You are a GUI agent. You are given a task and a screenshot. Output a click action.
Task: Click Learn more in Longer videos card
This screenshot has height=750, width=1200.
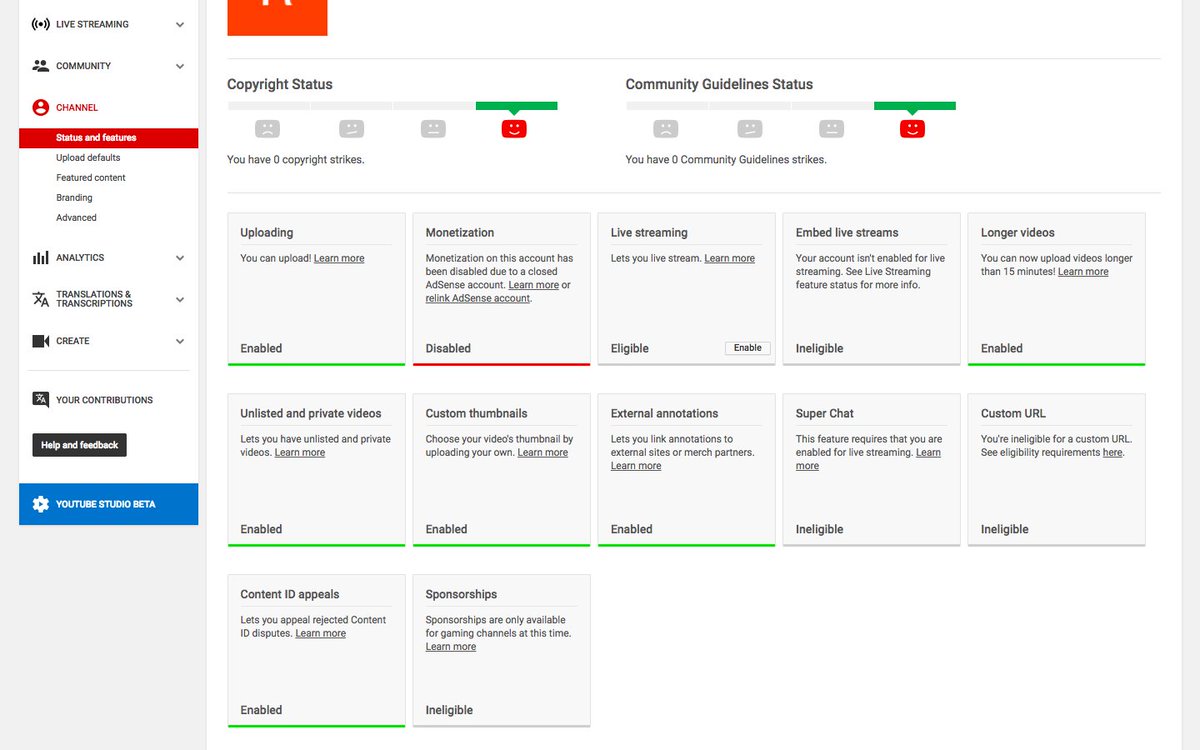tap(1083, 272)
